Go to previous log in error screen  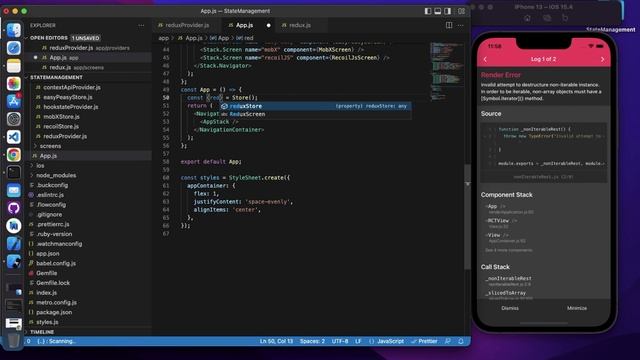[485, 59]
